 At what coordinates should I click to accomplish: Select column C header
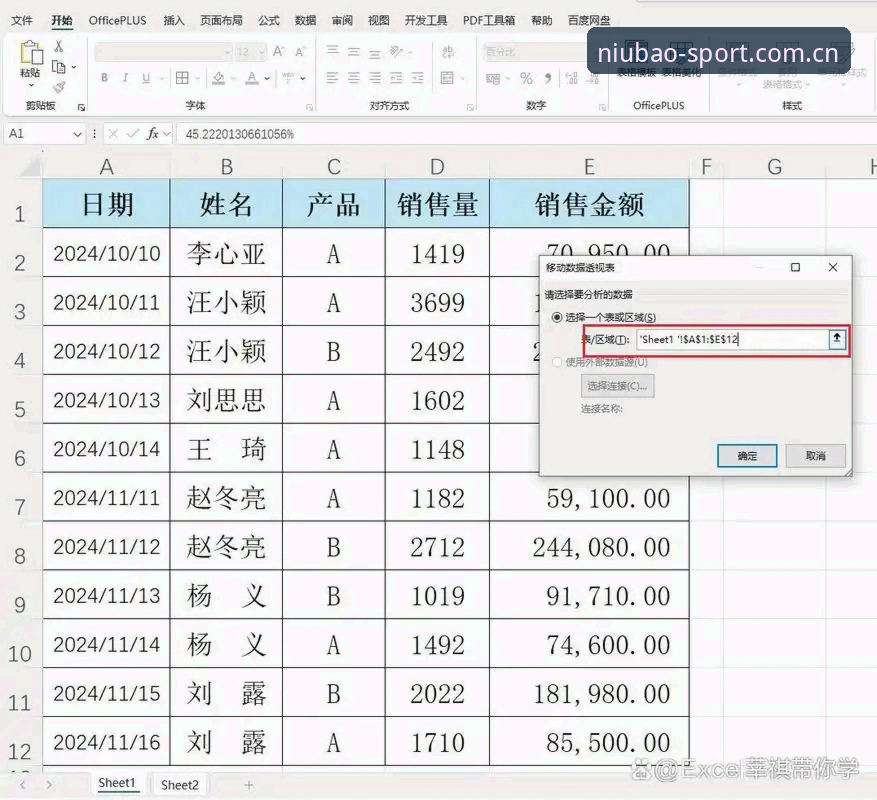click(x=334, y=167)
